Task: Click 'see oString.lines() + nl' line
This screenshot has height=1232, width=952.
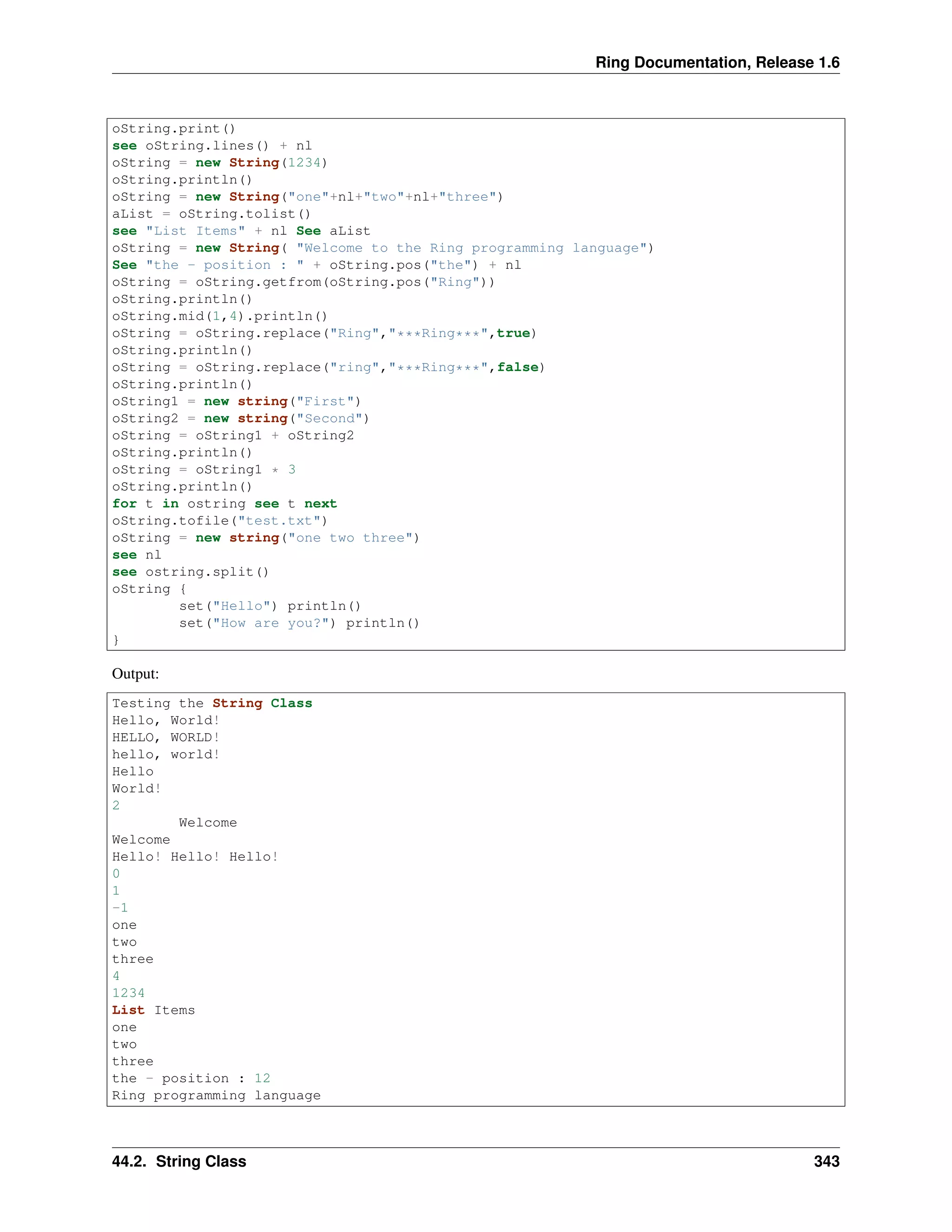Action: click(212, 146)
